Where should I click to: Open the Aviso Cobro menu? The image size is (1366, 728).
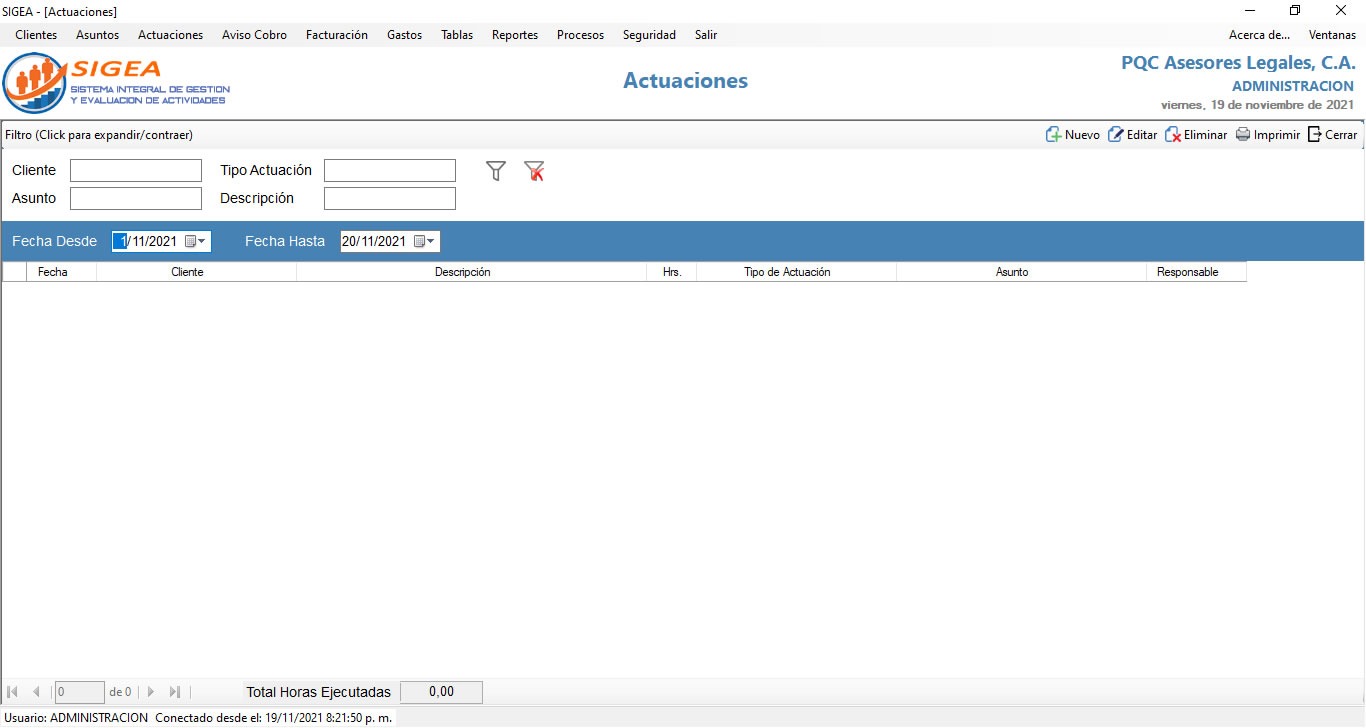(254, 35)
